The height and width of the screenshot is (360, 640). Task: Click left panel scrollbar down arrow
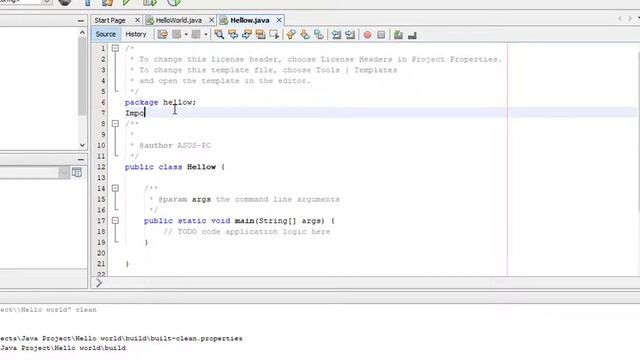pyautogui.click(x=82, y=145)
